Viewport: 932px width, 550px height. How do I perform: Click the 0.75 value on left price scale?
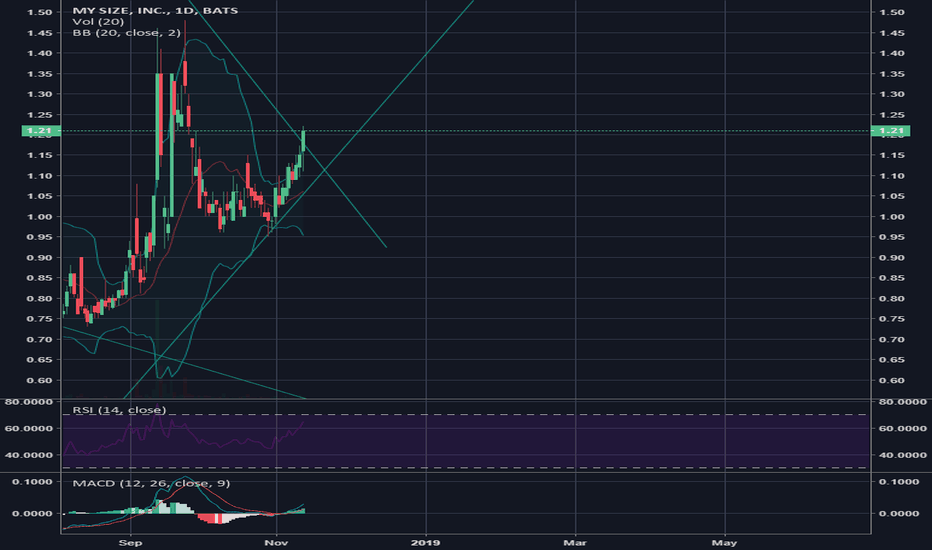(40, 319)
